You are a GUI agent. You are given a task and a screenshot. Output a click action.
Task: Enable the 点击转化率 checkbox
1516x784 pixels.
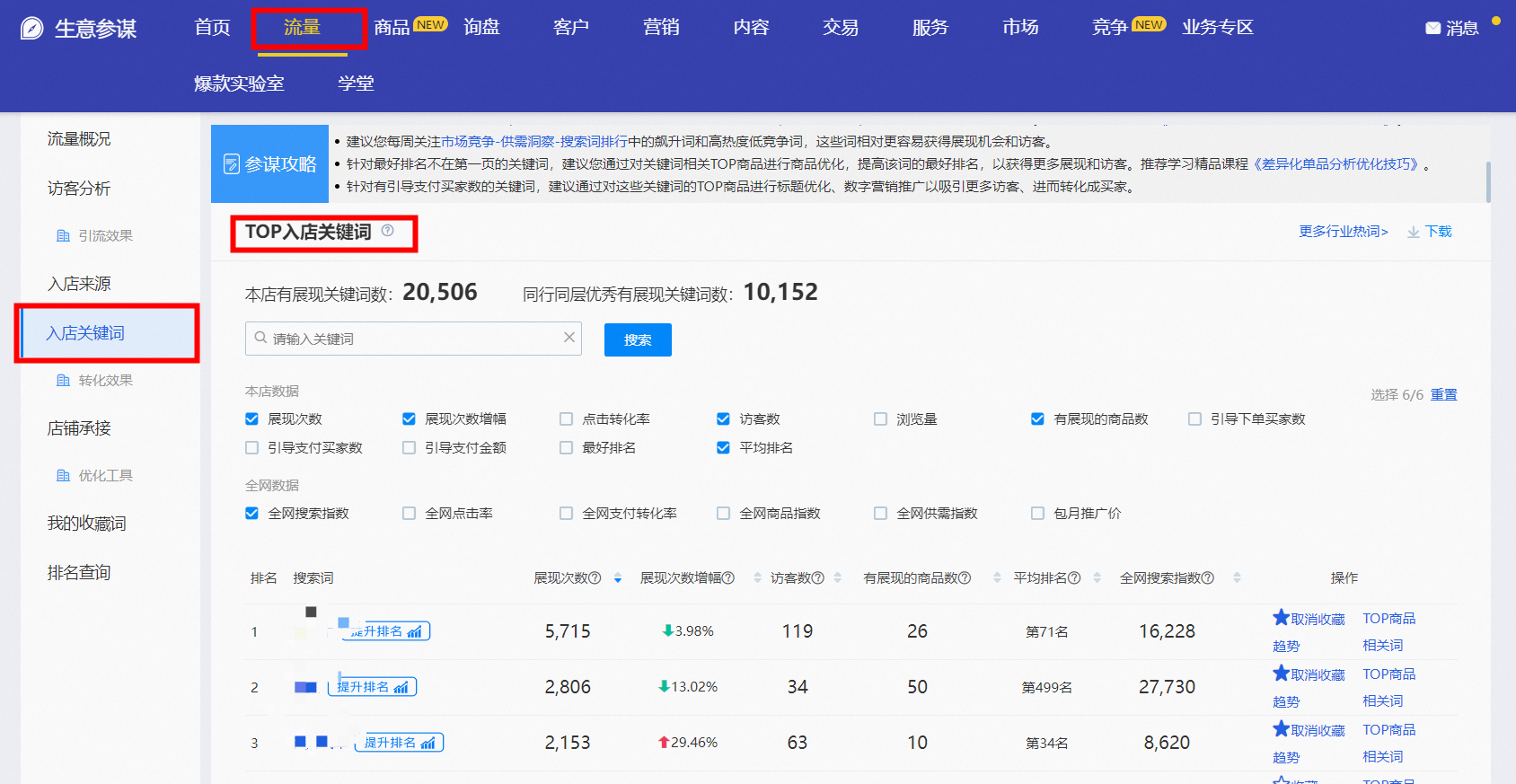click(566, 418)
